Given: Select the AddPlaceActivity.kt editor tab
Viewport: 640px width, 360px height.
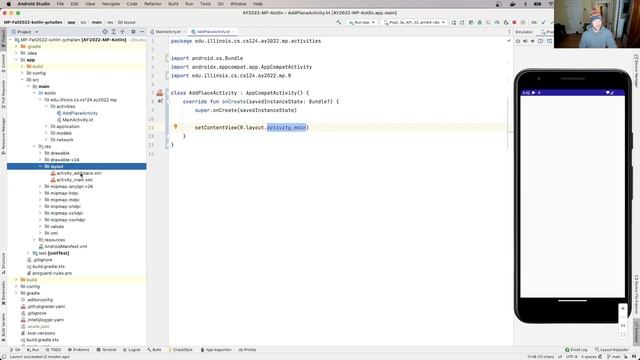Looking at the screenshot, I should point(213,31).
